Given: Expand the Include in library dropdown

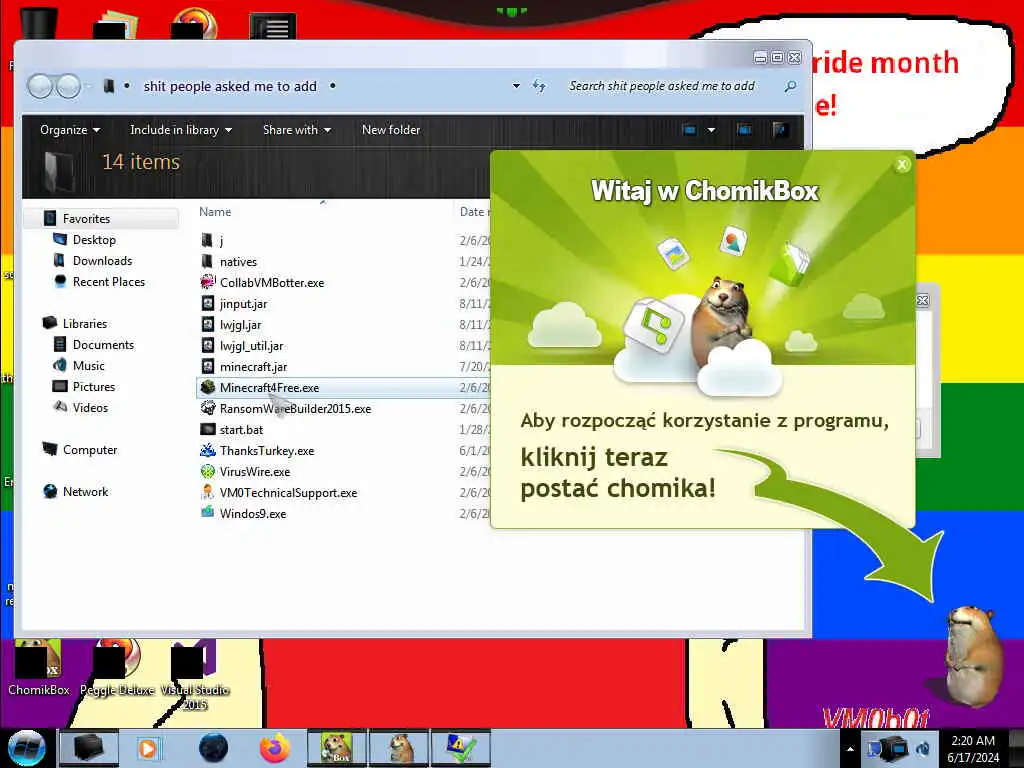Looking at the screenshot, I should point(181,129).
